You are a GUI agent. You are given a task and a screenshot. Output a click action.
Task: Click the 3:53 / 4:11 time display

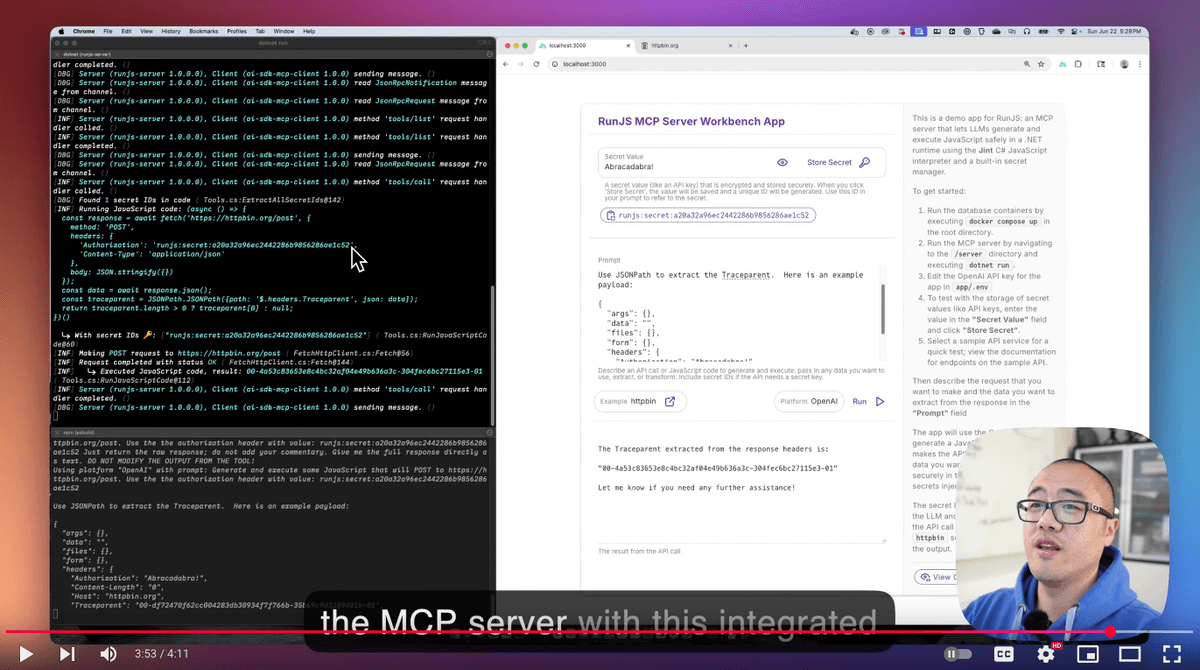tap(162, 654)
